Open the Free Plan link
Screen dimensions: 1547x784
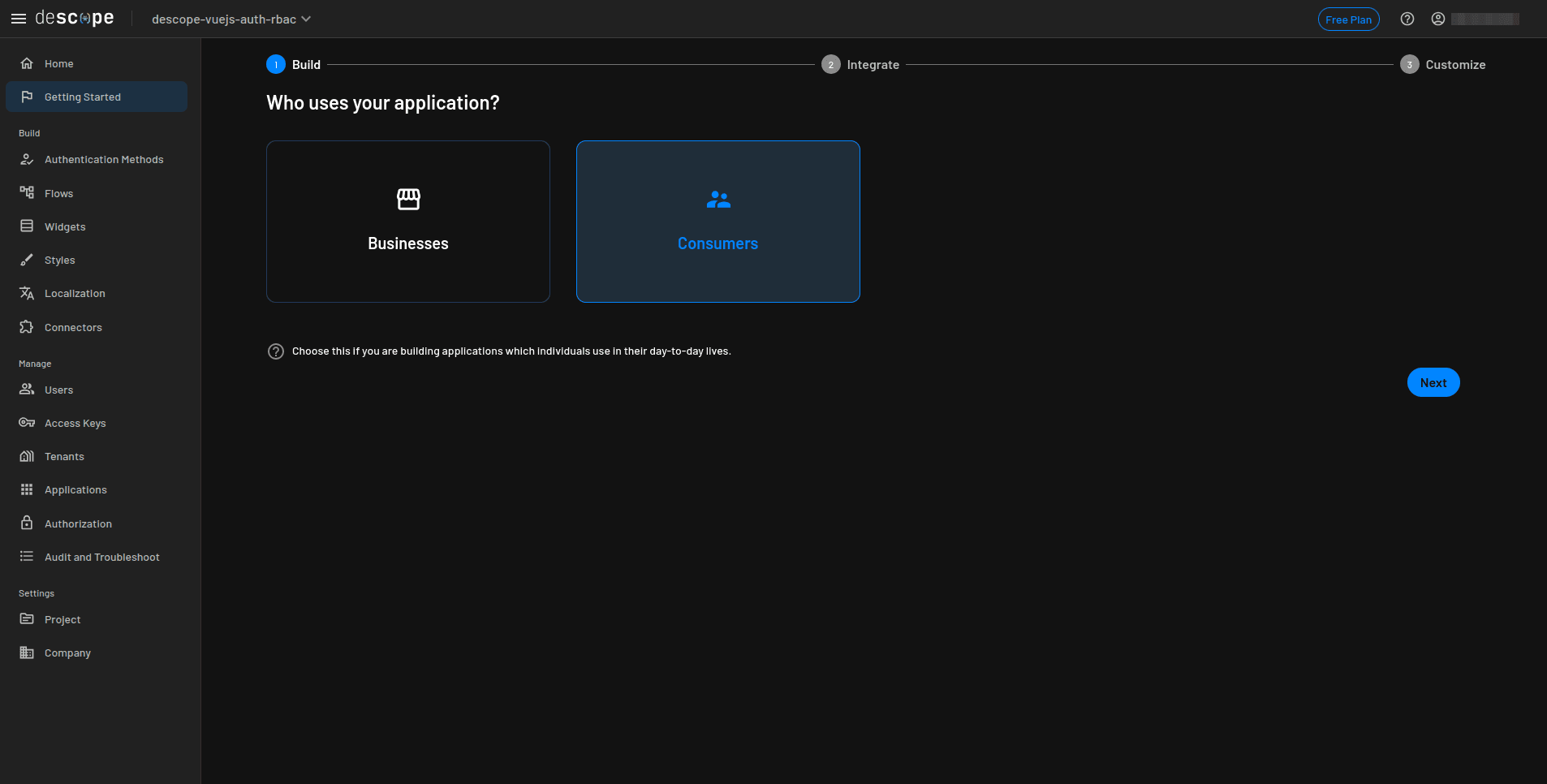click(1349, 19)
